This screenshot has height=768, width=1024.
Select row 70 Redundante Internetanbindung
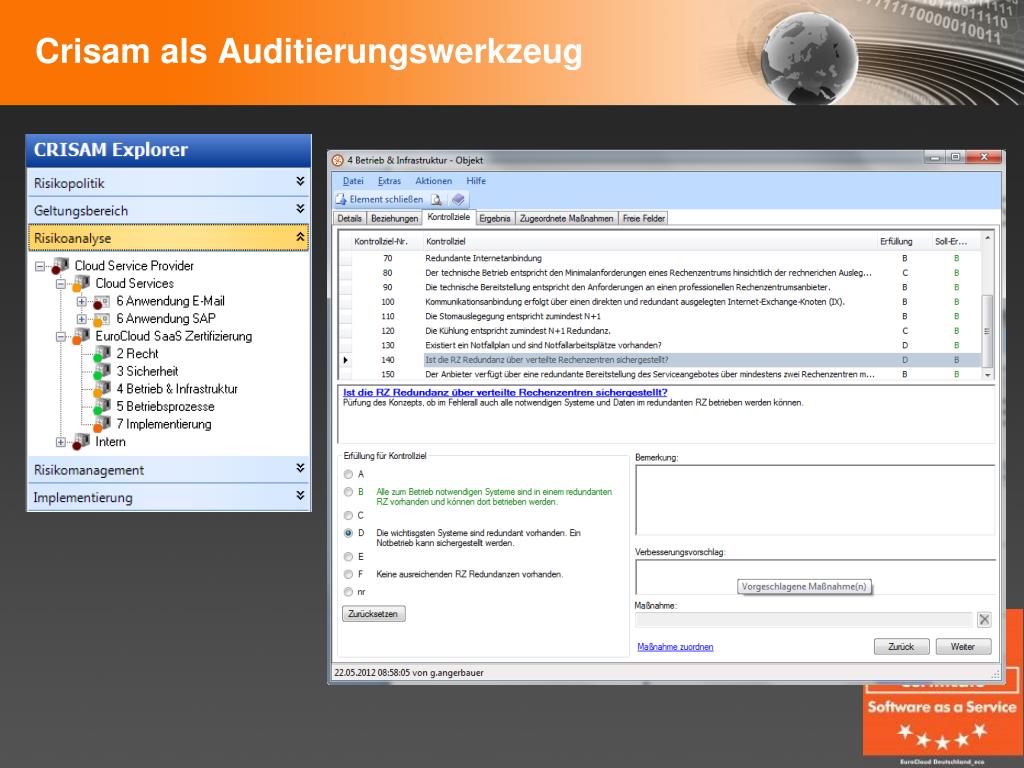coord(660,259)
